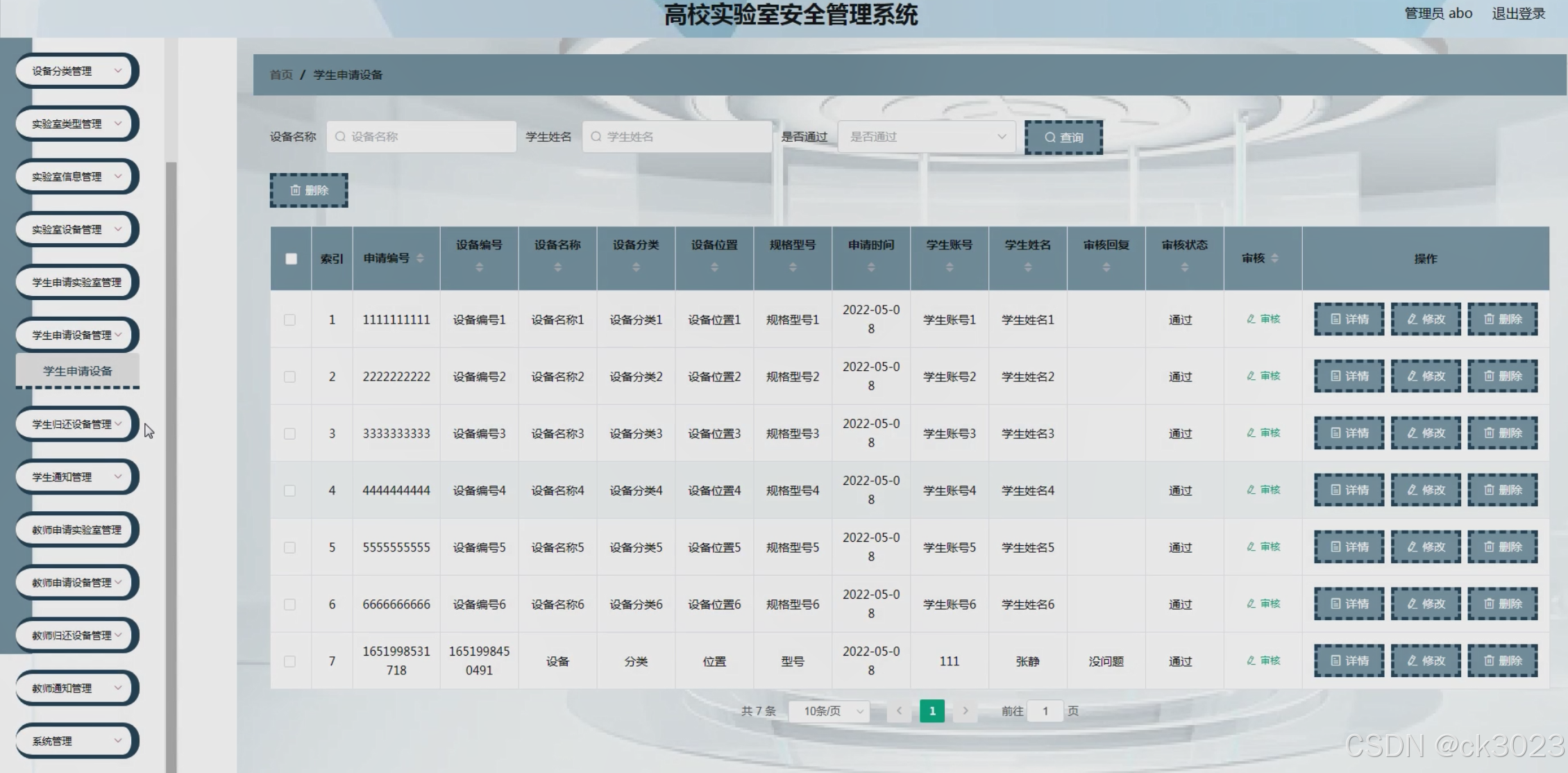The width and height of the screenshot is (1568, 773).
Task: Expand 教师通知管理 menu in sidebar
Action: click(76, 688)
